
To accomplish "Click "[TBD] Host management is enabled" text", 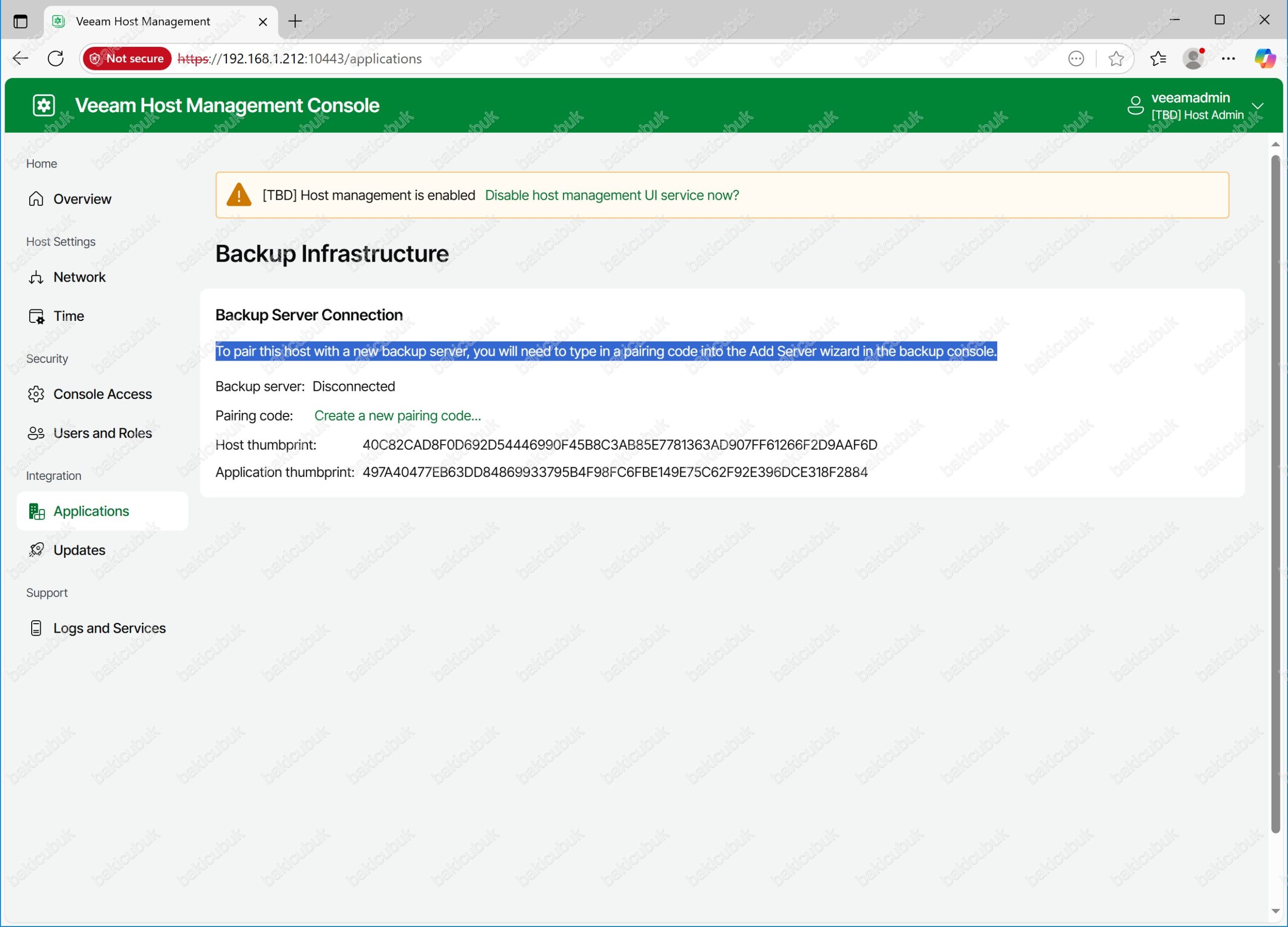I will click(369, 195).
